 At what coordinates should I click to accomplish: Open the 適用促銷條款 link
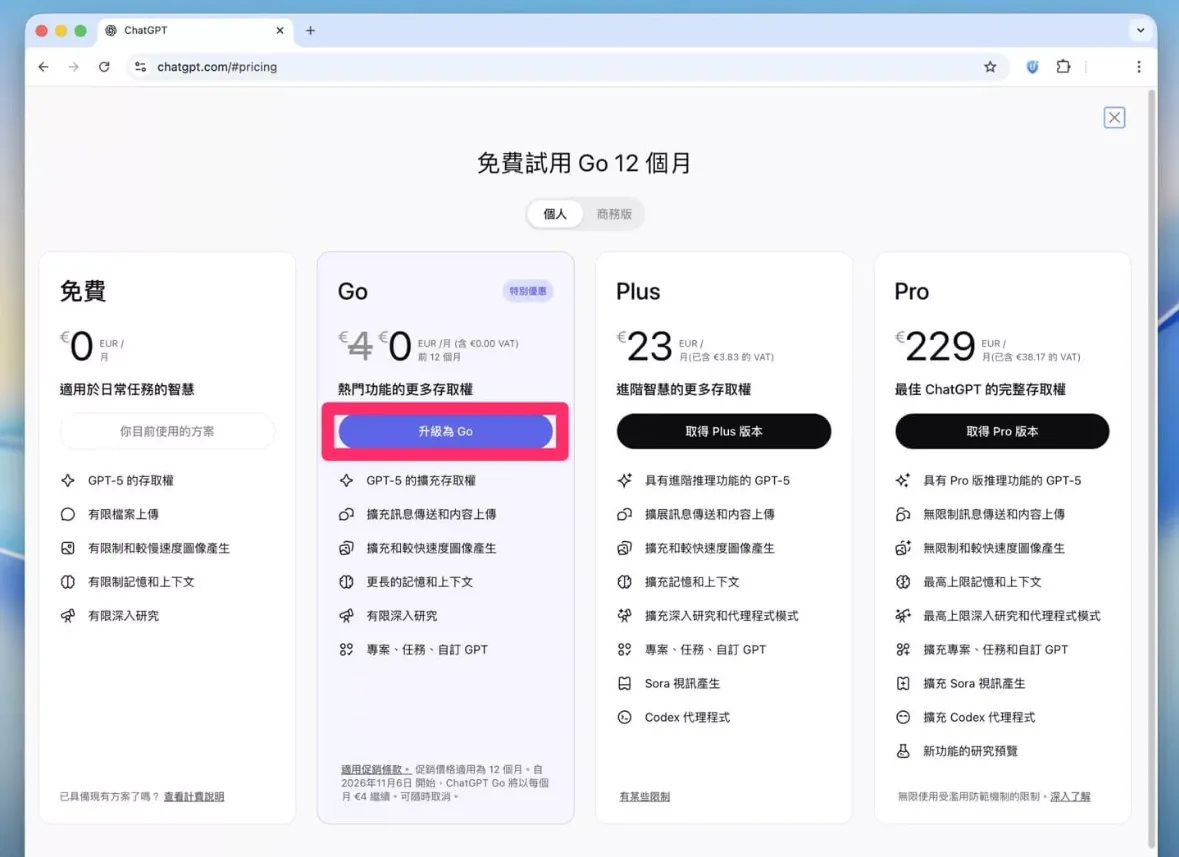(375, 770)
